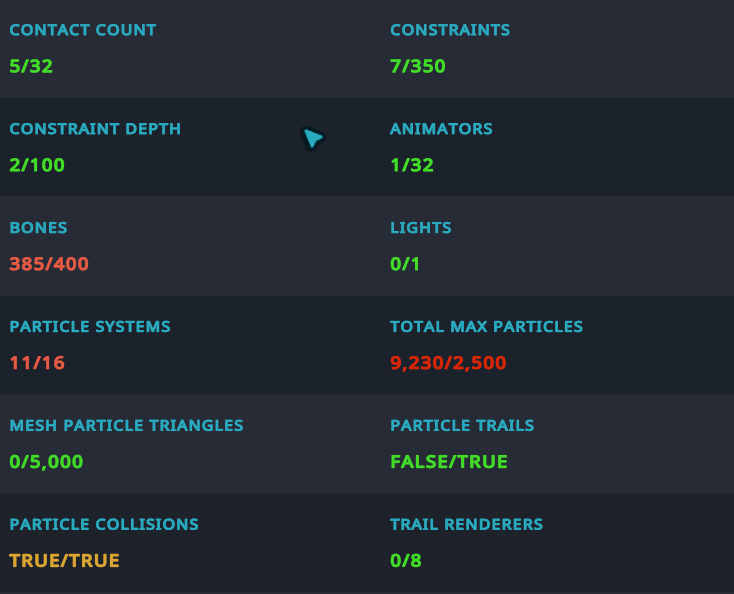Select the 2/100 constraint depth value
The width and height of the screenshot is (734, 594).
[37, 166]
